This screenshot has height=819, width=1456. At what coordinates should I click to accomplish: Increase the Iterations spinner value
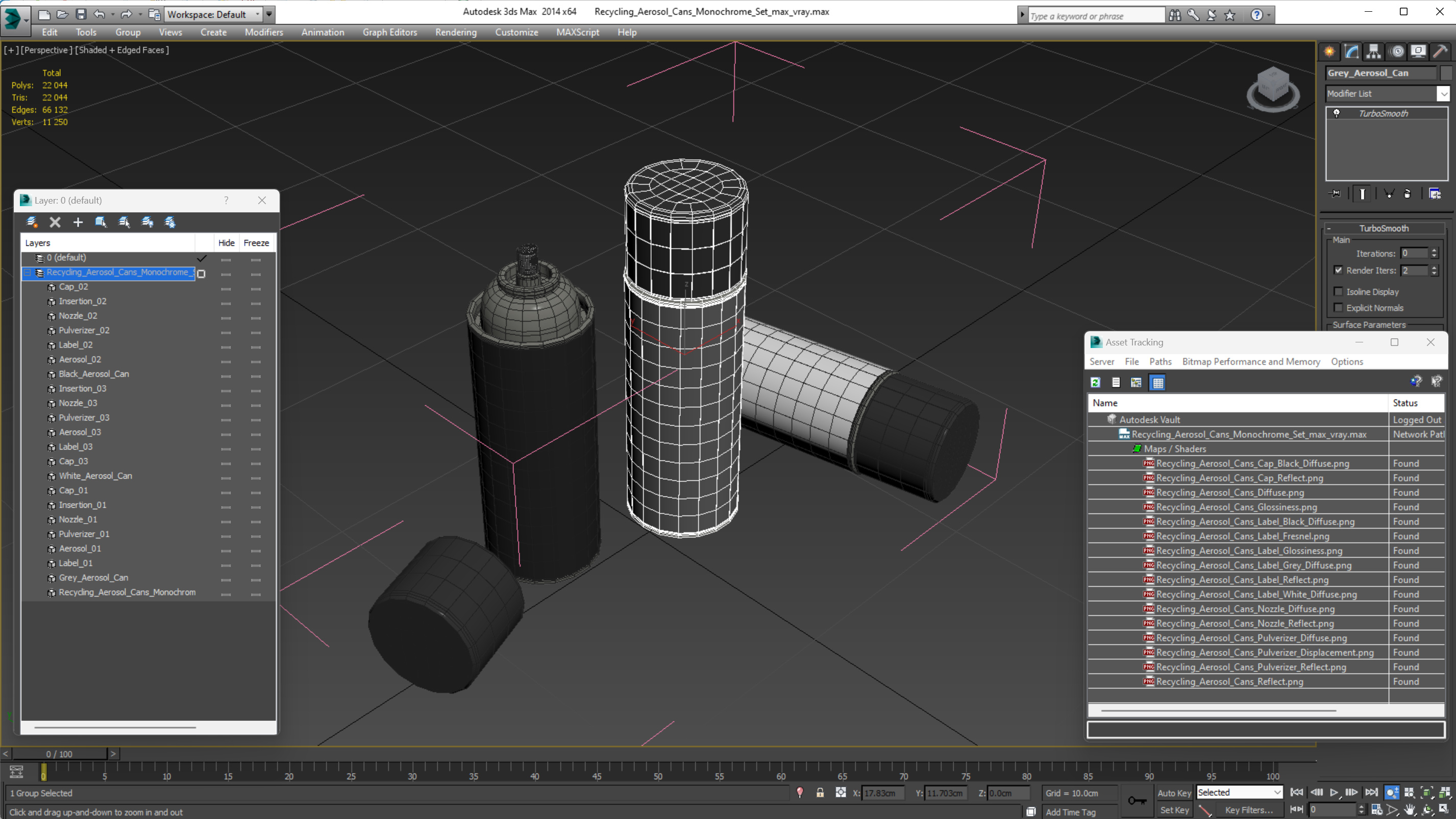click(x=1435, y=251)
